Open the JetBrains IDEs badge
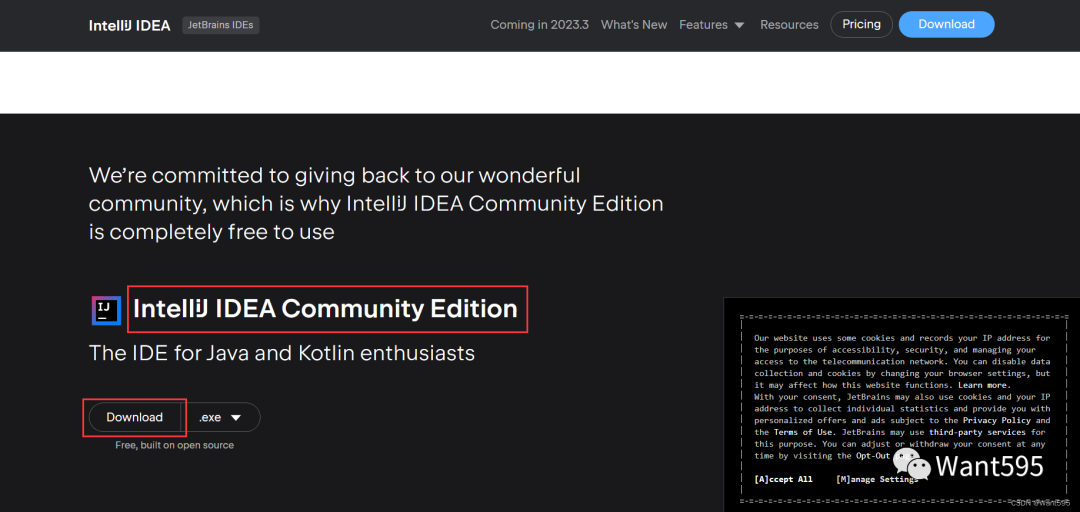Screen dimensions: 1080x512 (x=220, y=25)
